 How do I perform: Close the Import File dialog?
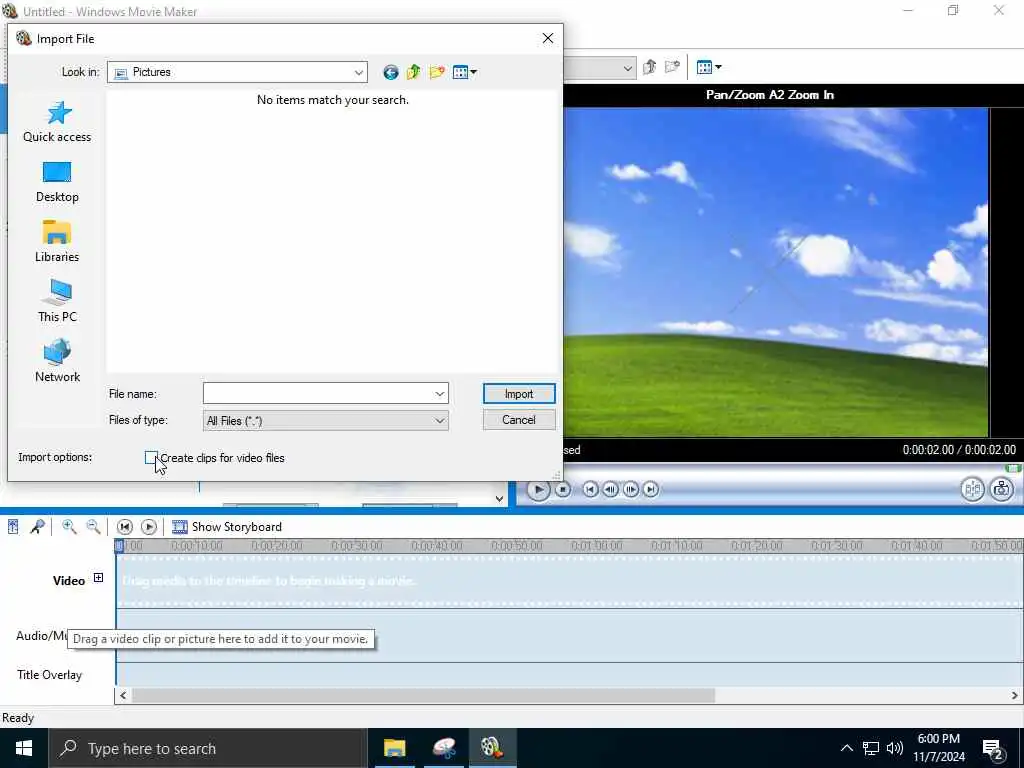[x=548, y=39]
